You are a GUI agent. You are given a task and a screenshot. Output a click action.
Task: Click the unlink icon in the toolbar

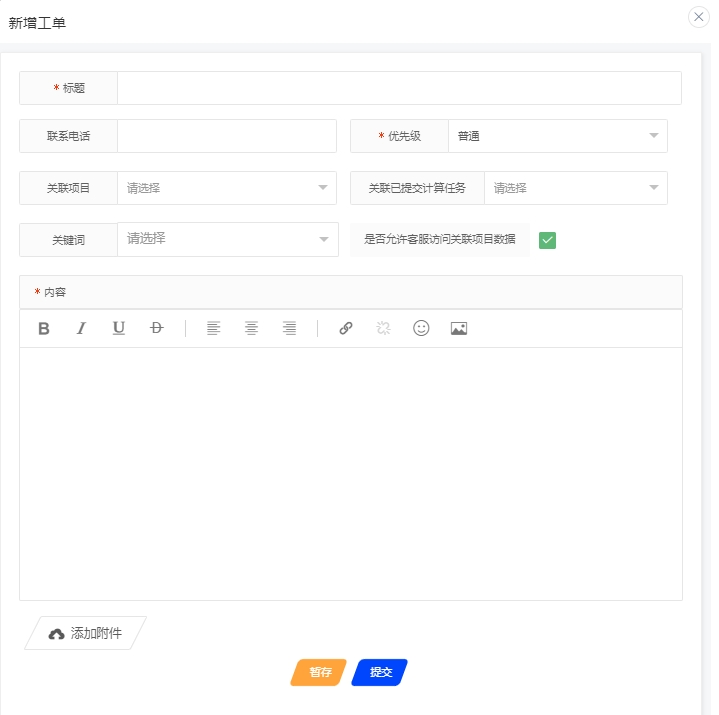(383, 328)
